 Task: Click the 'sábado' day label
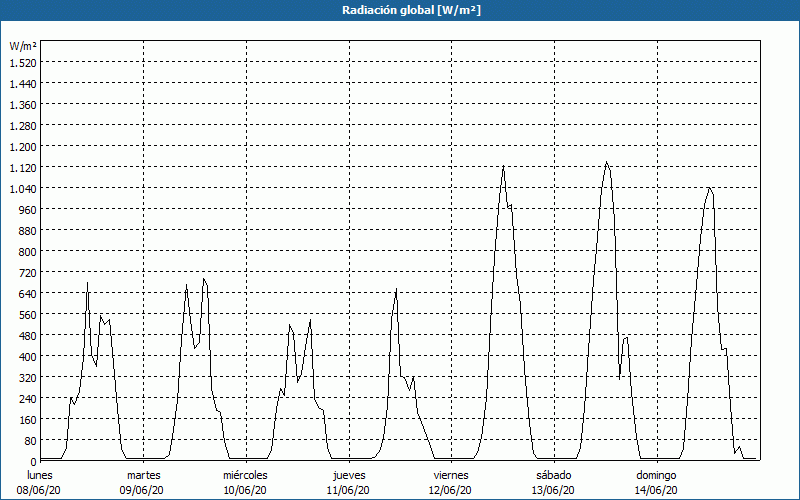(554, 475)
